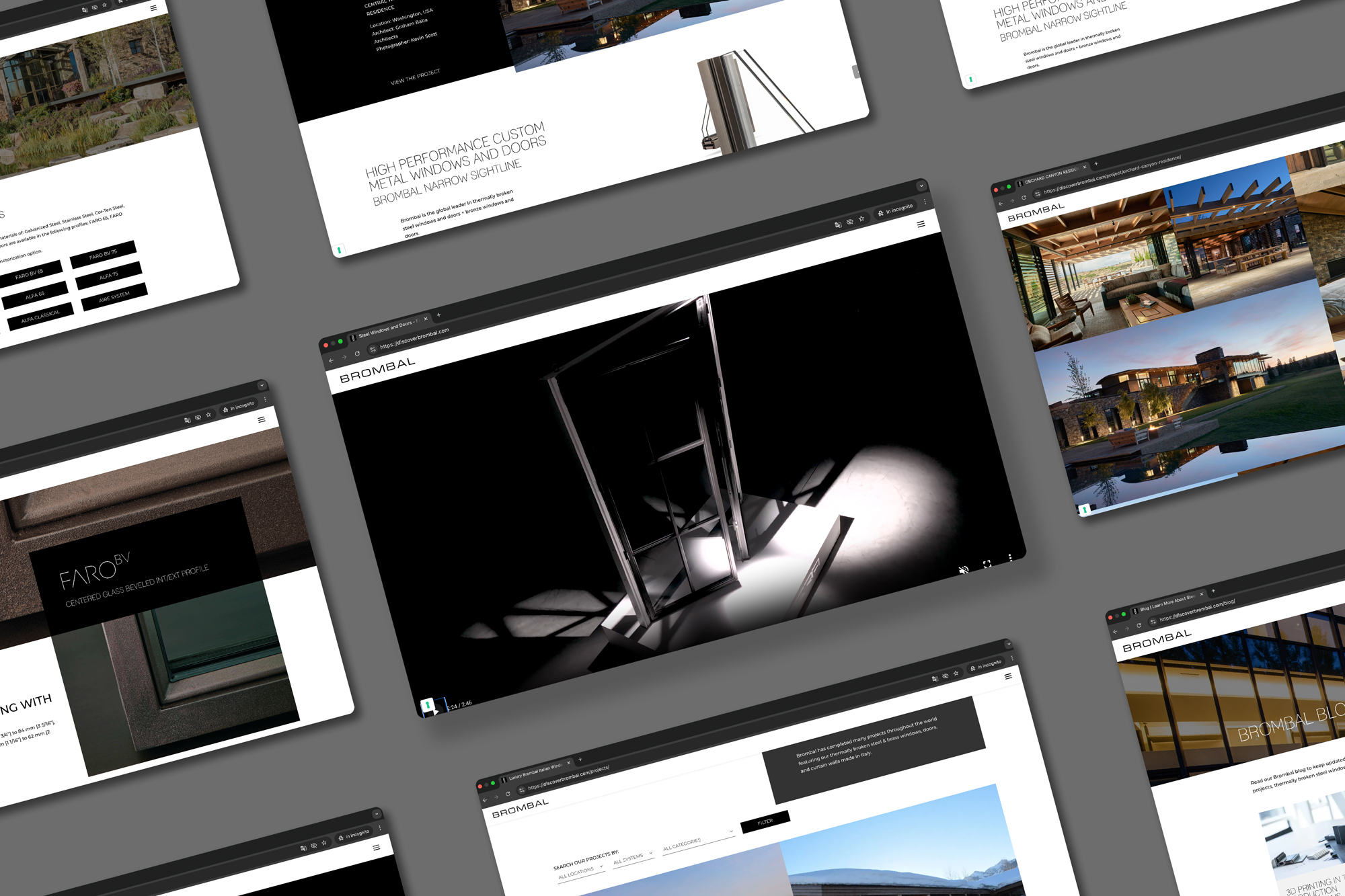This screenshot has height=896, width=1345.
Task: Reload the discoverbrombal.com home page
Action: pyautogui.click(x=357, y=354)
